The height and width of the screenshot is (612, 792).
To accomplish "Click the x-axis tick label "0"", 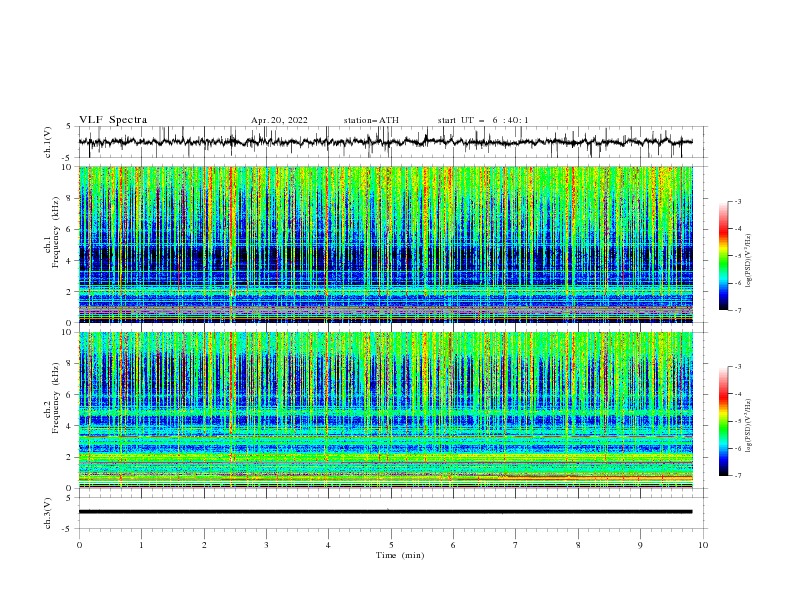I will click(x=79, y=545).
